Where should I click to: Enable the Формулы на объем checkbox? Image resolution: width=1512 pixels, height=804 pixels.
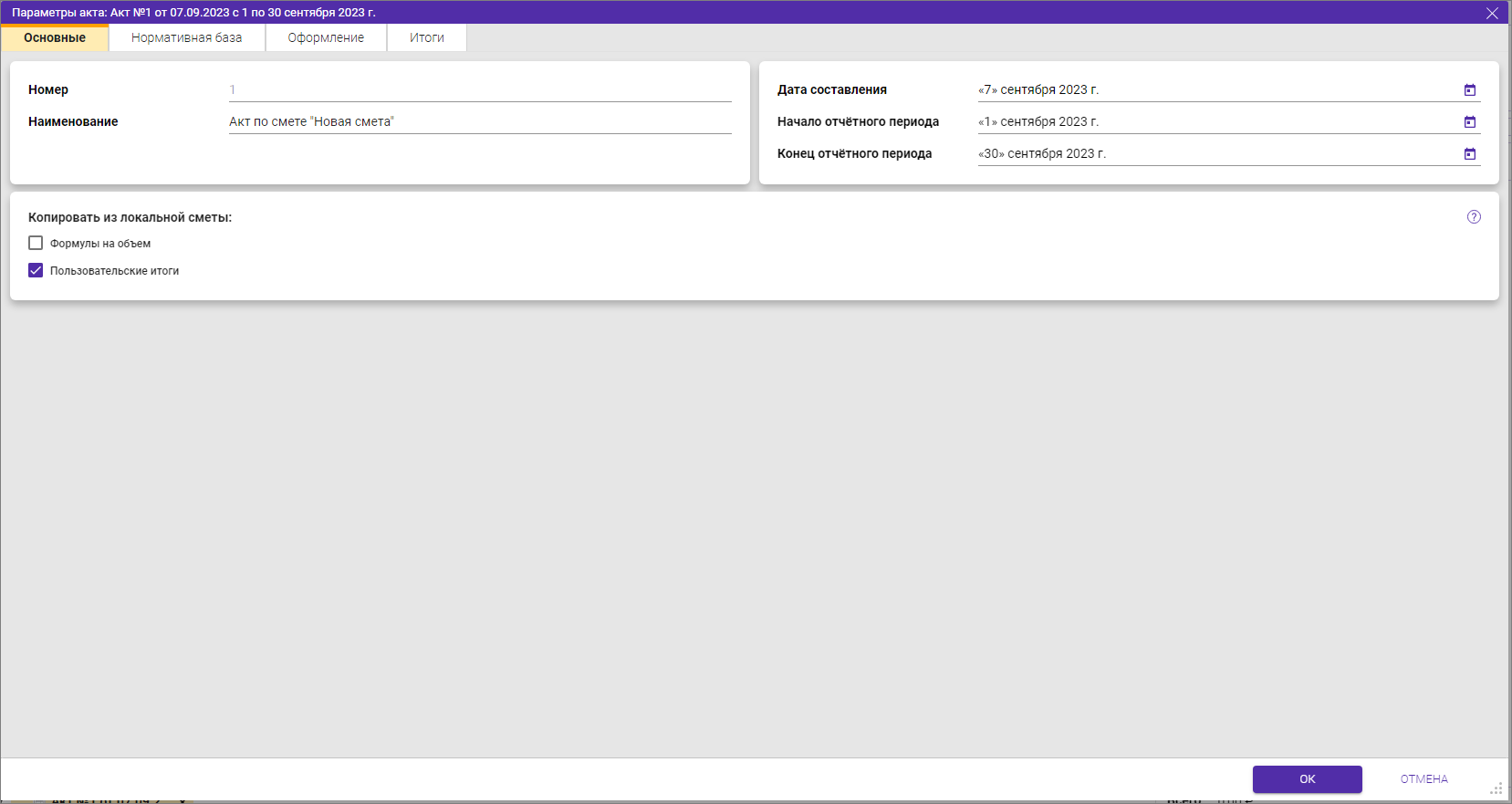point(36,244)
